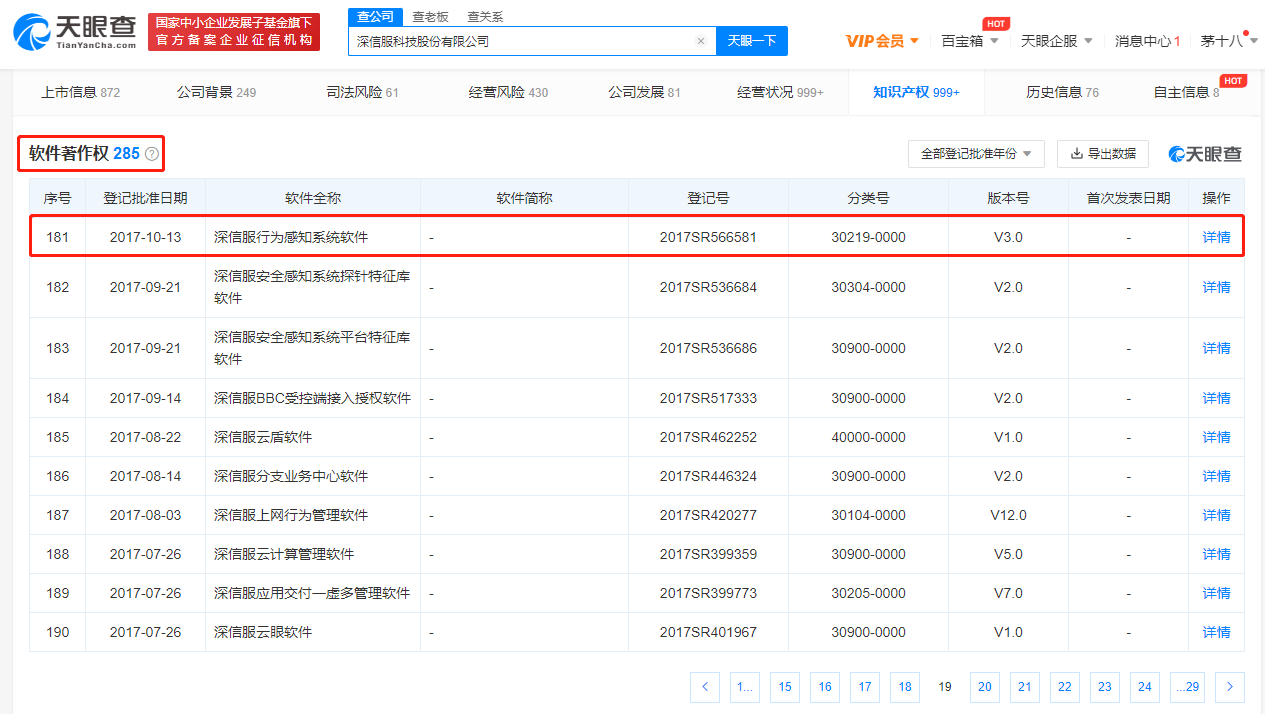Click version cell V12.0
Image resolution: width=1265 pixels, height=714 pixels.
1008,515
